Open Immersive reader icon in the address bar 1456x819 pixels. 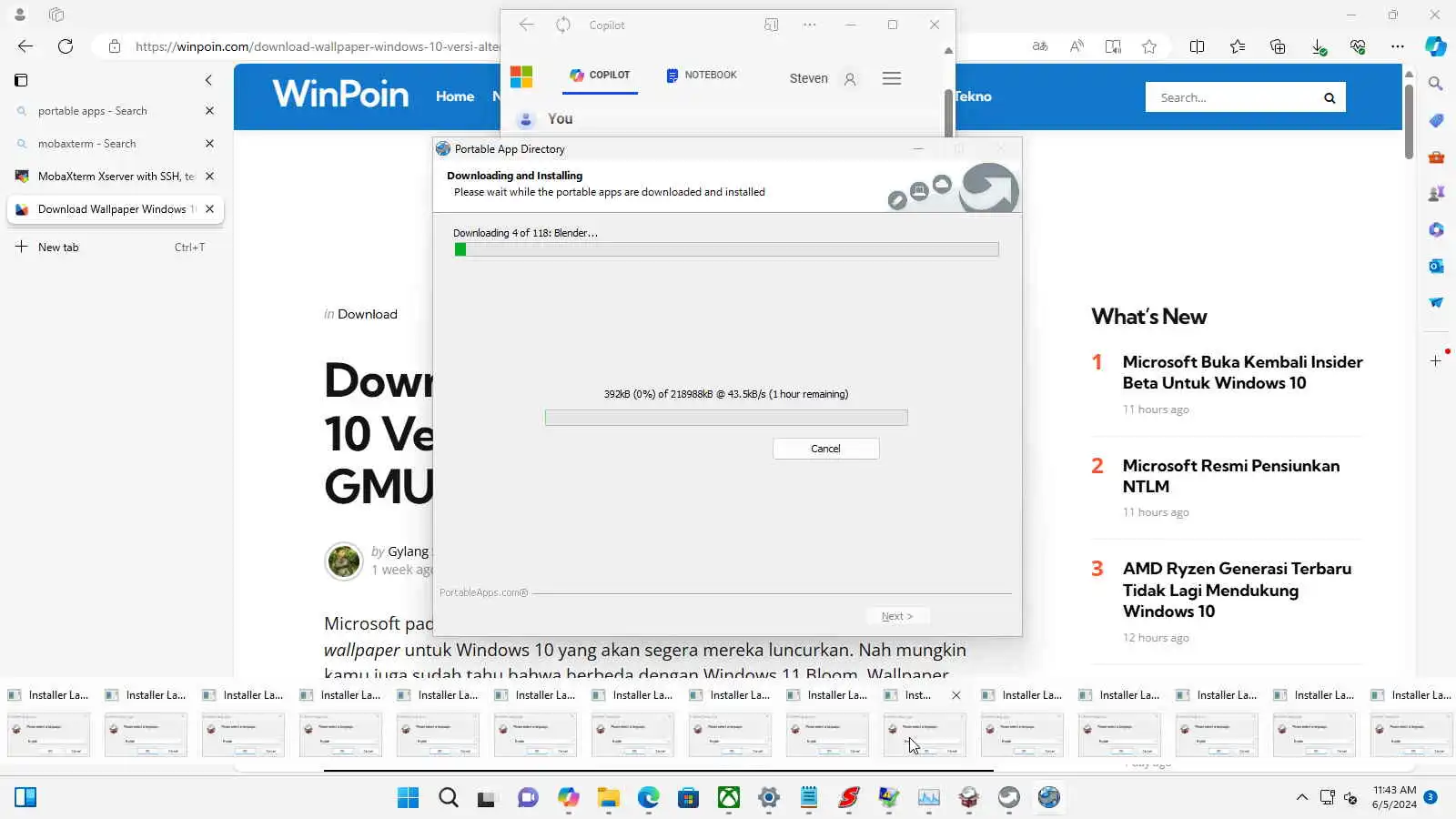1113,46
